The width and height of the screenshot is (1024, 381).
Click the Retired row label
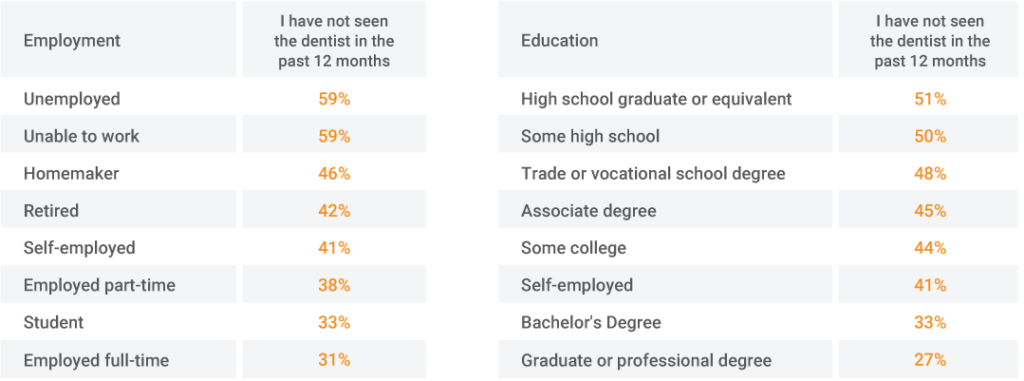coord(51,211)
